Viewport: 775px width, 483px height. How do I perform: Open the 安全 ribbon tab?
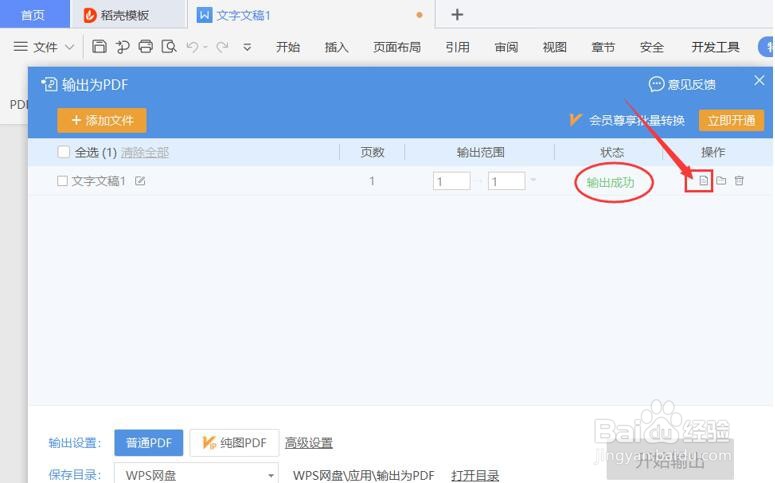[x=651, y=47]
